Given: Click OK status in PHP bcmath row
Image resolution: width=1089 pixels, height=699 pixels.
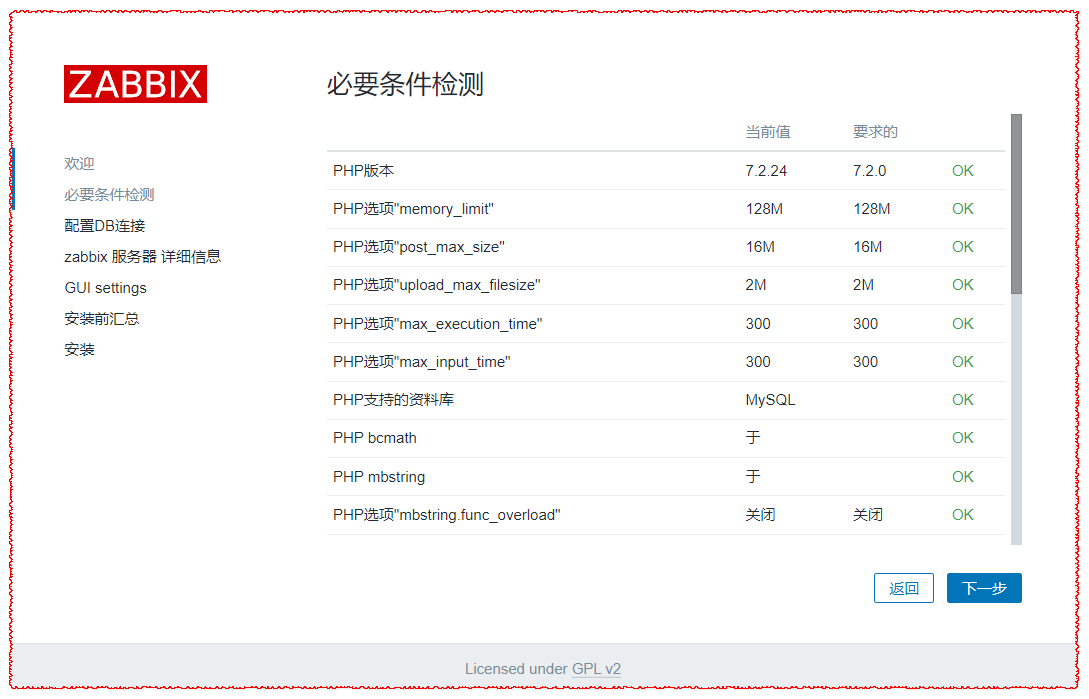Looking at the screenshot, I should tap(963, 438).
